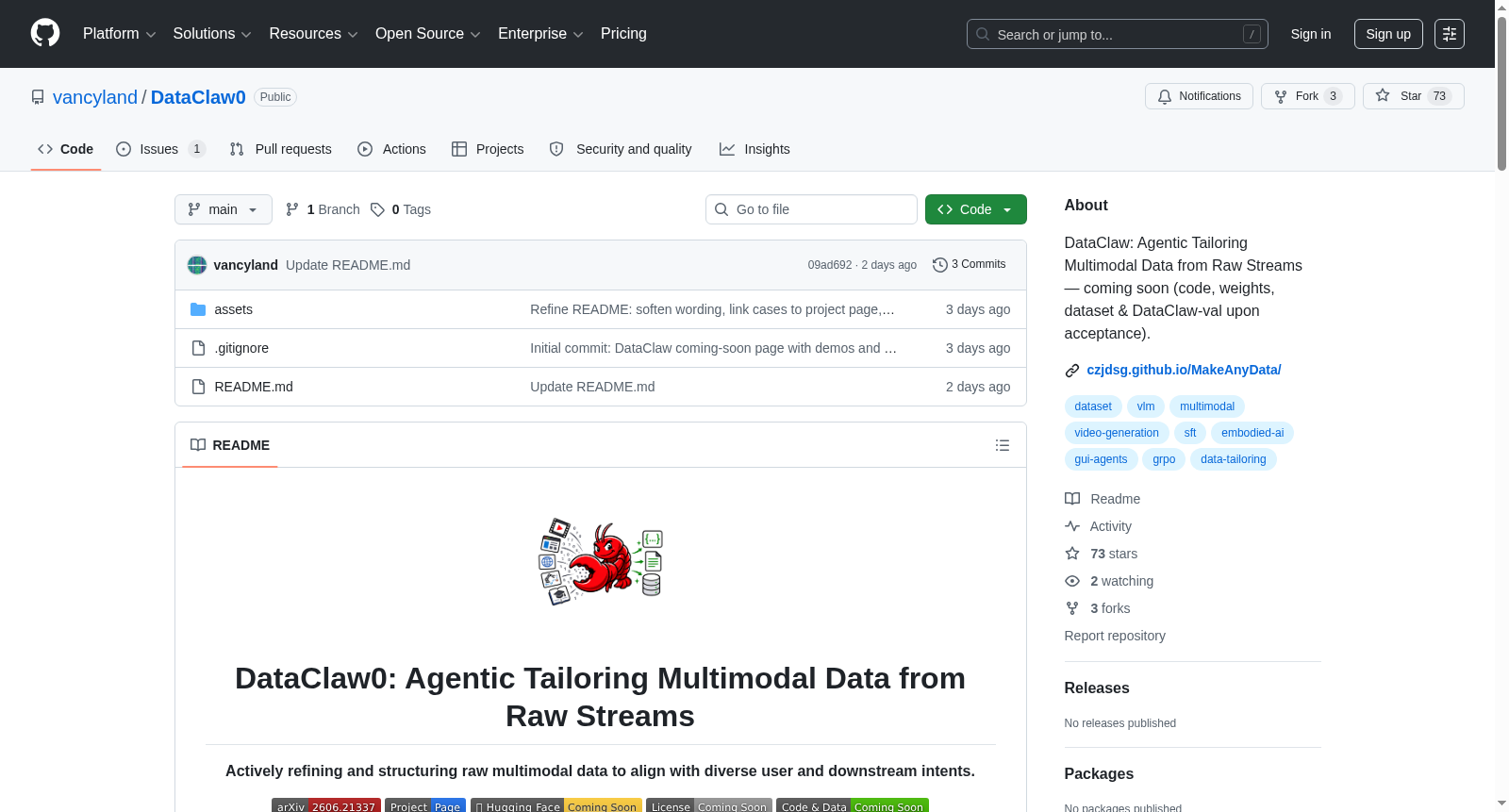Screen dimensions: 1509x812
Task: Switch to the Issues tab
Action: click(160, 149)
